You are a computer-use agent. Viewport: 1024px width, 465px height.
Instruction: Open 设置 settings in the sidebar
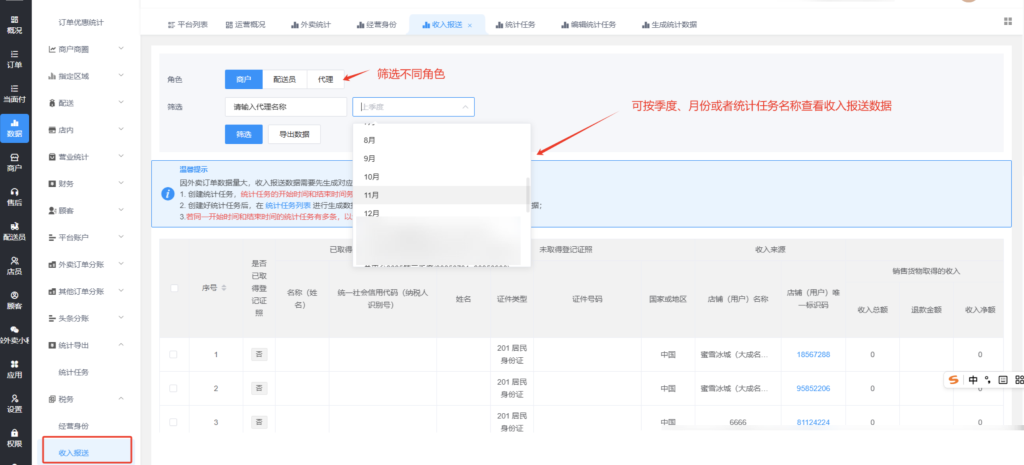[14, 403]
